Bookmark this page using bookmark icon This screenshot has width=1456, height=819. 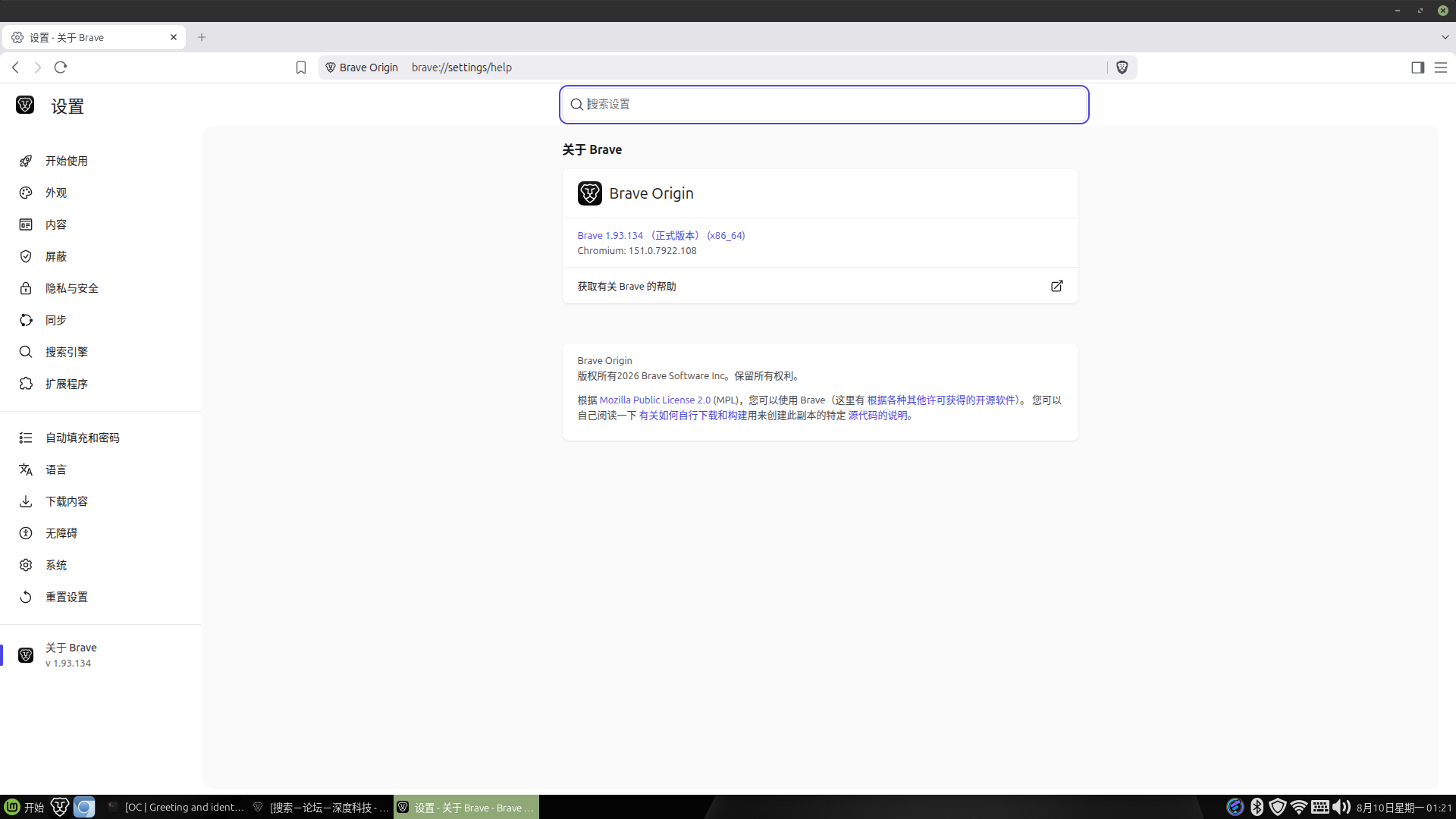pos(301,67)
